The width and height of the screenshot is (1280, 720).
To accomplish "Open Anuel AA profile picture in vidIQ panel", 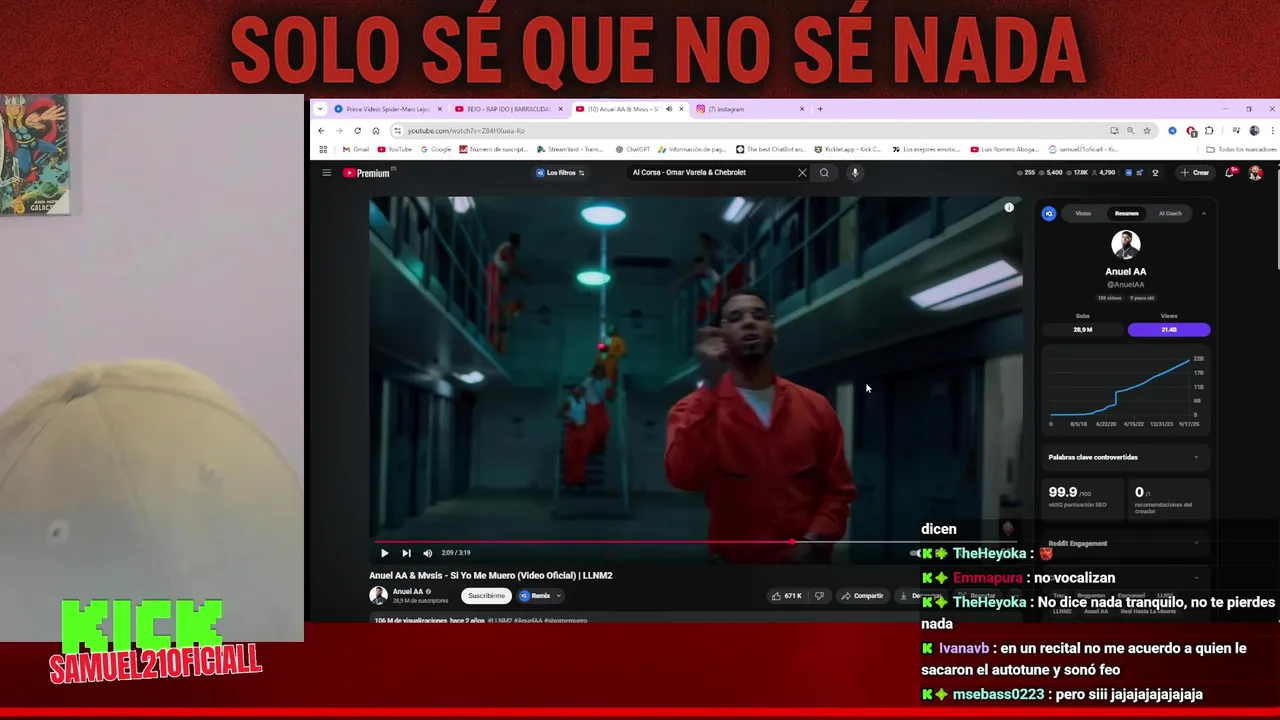I will (1126, 244).
